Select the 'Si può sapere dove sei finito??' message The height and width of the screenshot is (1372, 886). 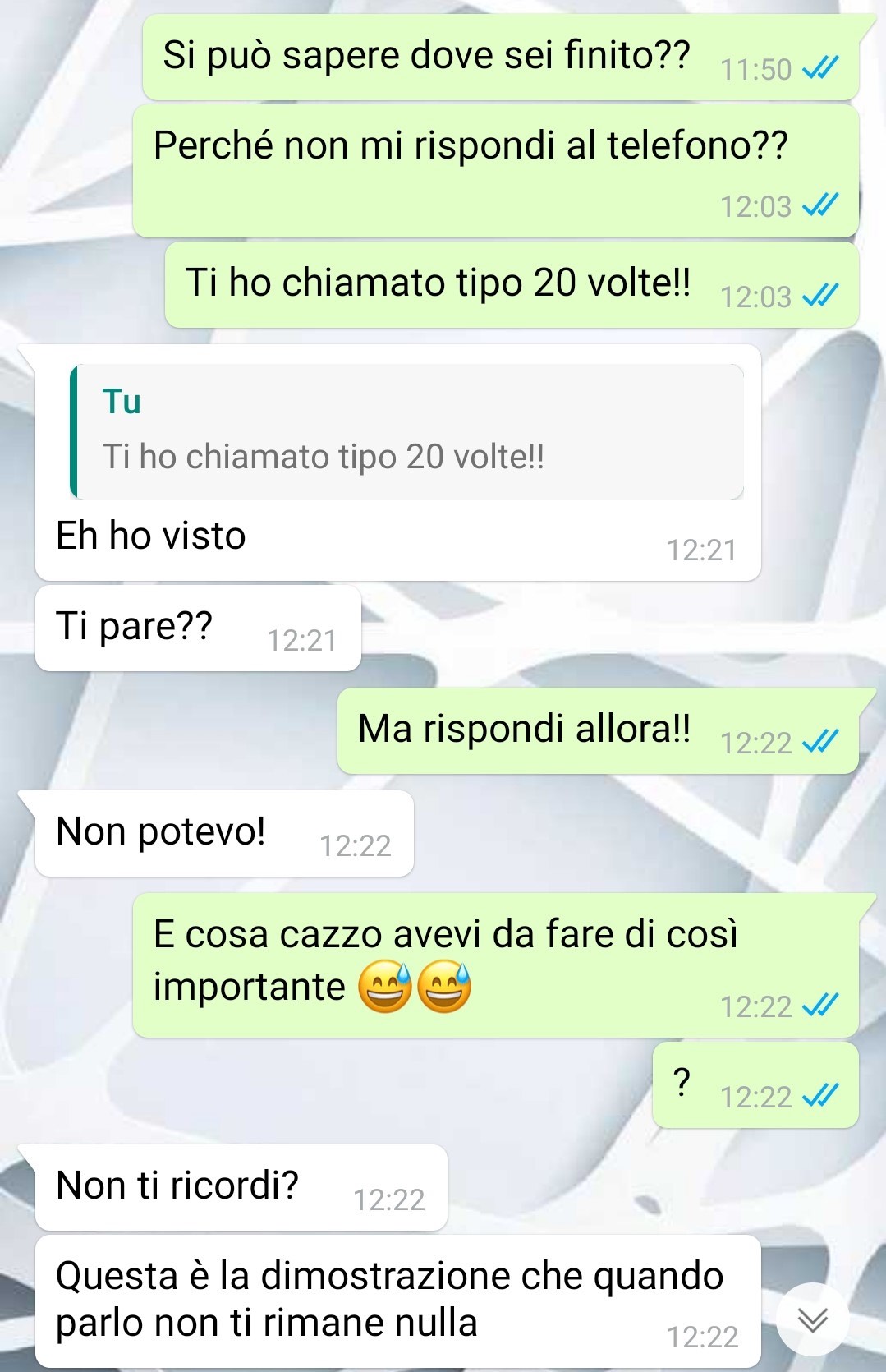pyautogui.click(x=501, y=58)
